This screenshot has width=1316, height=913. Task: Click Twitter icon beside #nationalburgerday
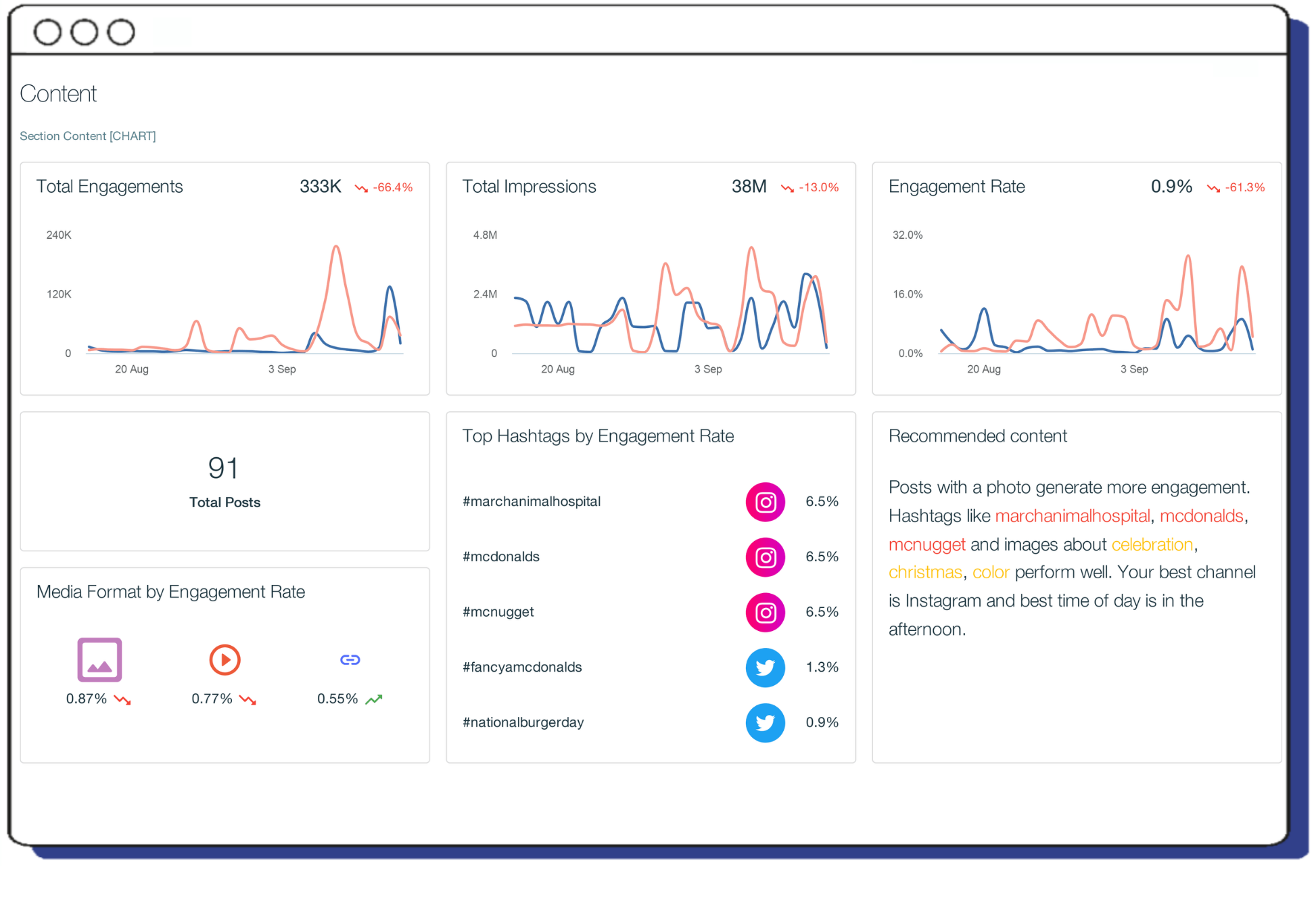coord(765,723)
